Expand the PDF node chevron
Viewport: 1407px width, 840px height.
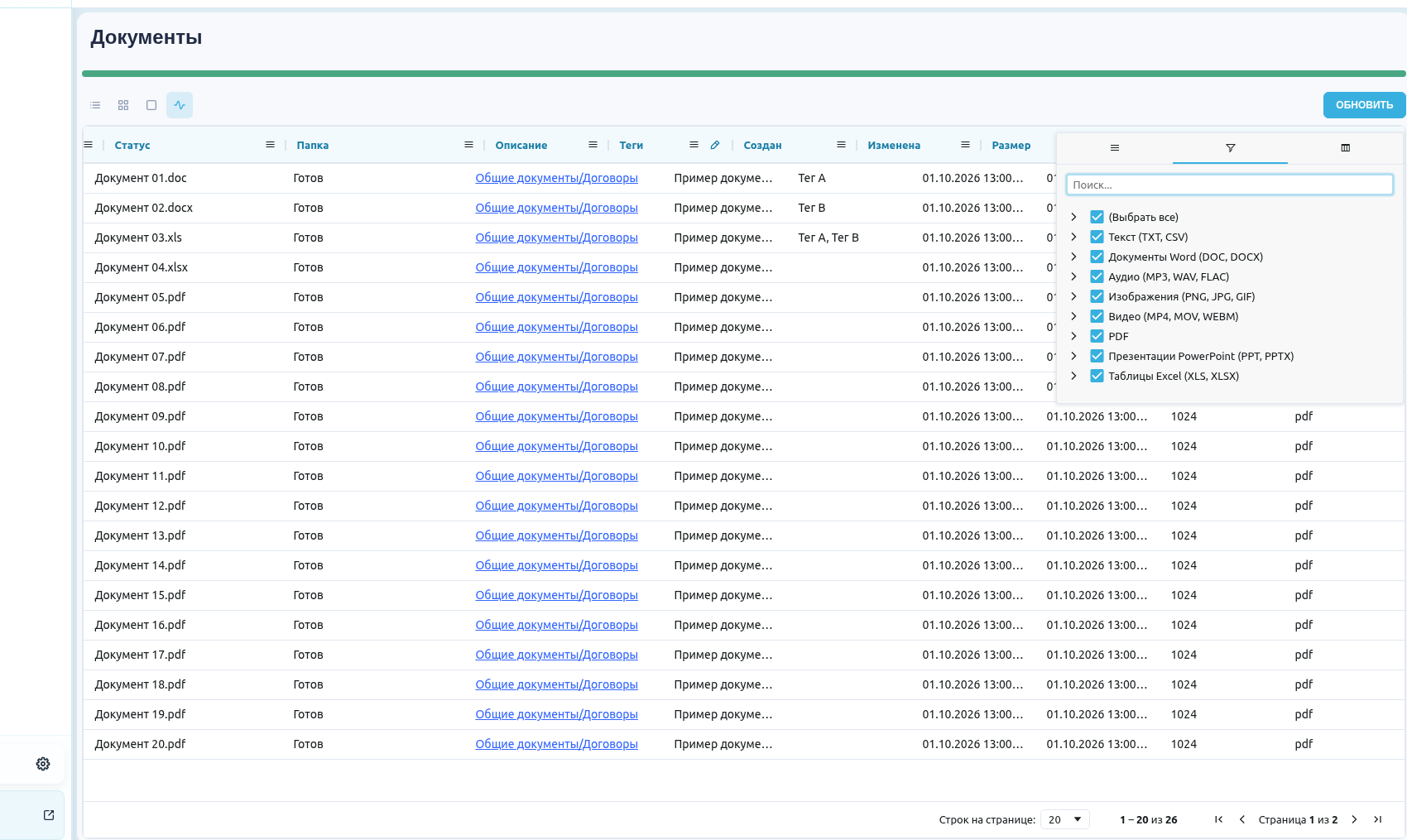1073,336
